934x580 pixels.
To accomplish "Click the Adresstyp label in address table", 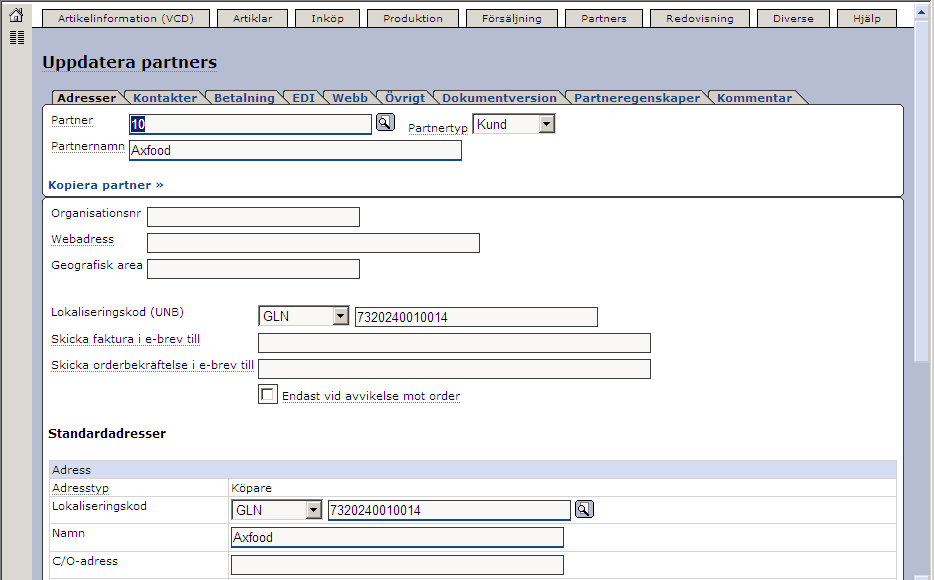I will (80, 488).
